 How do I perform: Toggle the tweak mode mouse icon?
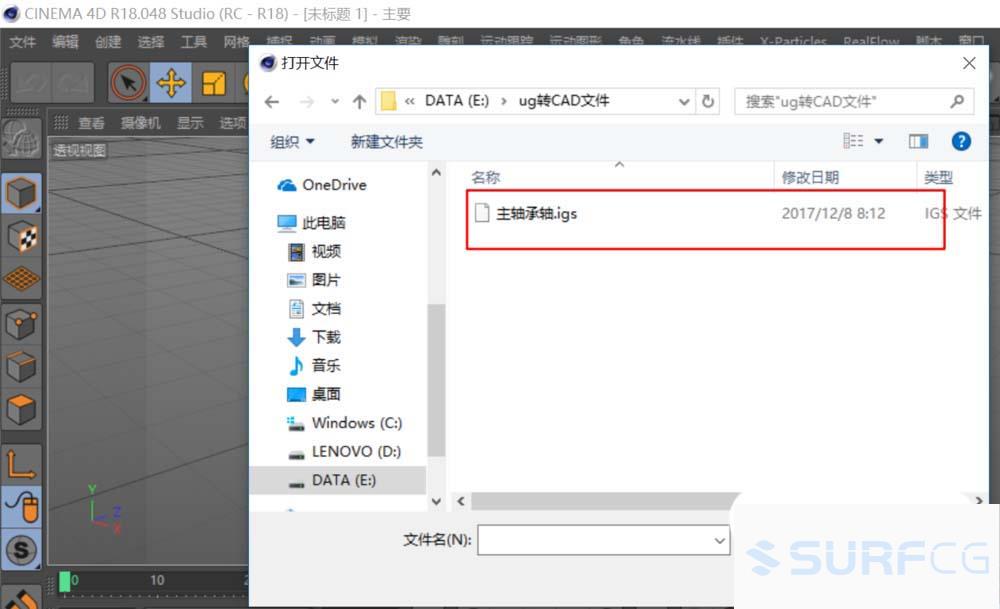click(21, 507)
